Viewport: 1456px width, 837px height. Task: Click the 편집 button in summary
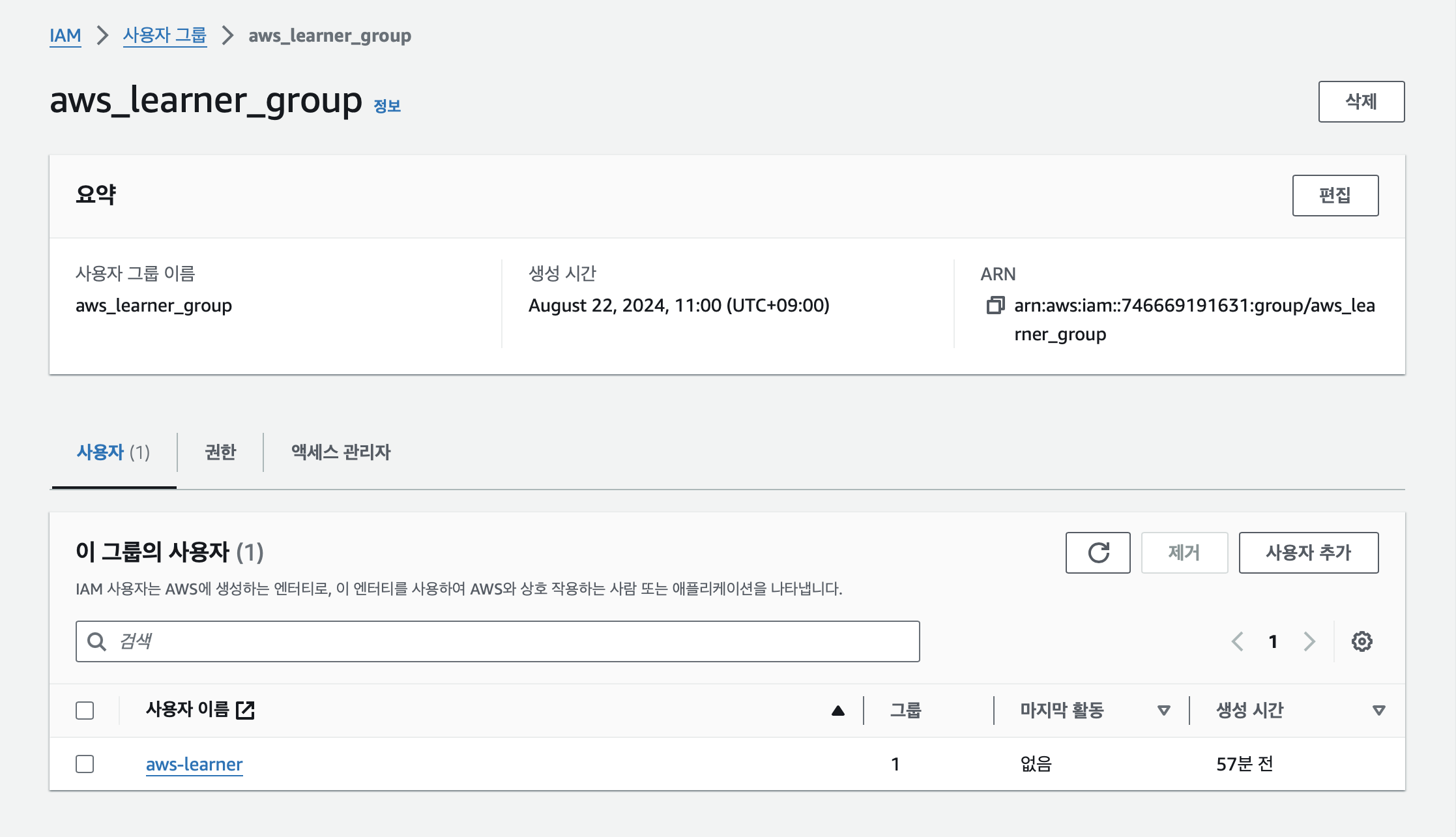[x=1335, y=196]
